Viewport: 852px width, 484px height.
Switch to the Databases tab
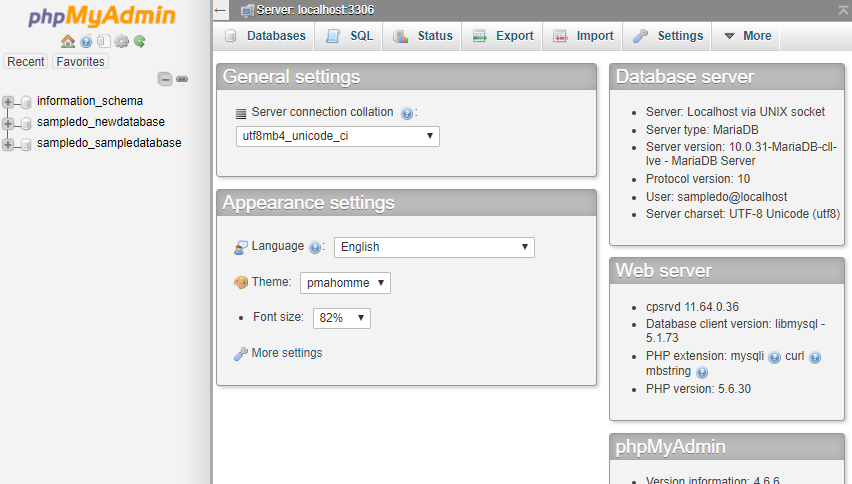pos(265,36)
